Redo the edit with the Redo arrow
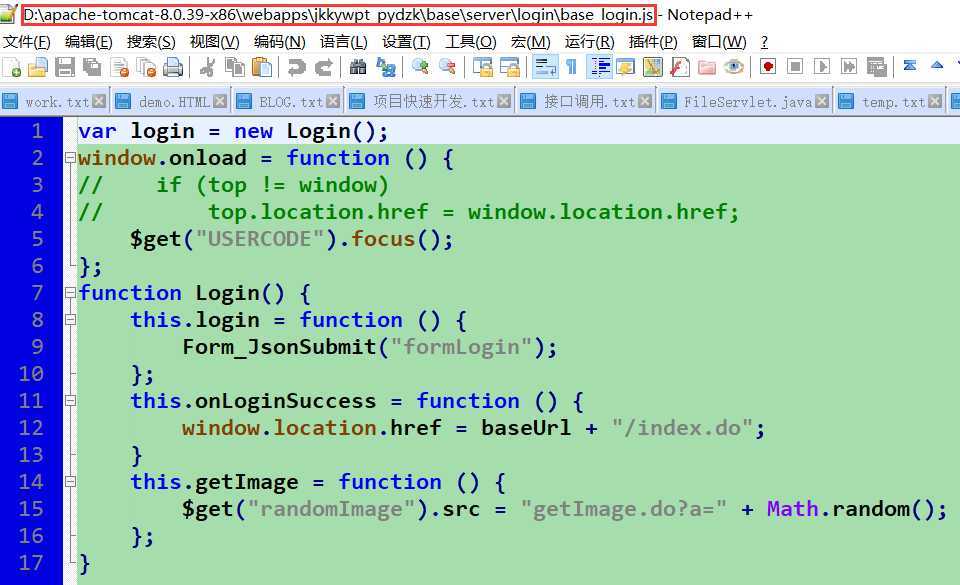Viewport: 960px width, 585px height. [x=324, y=67]
